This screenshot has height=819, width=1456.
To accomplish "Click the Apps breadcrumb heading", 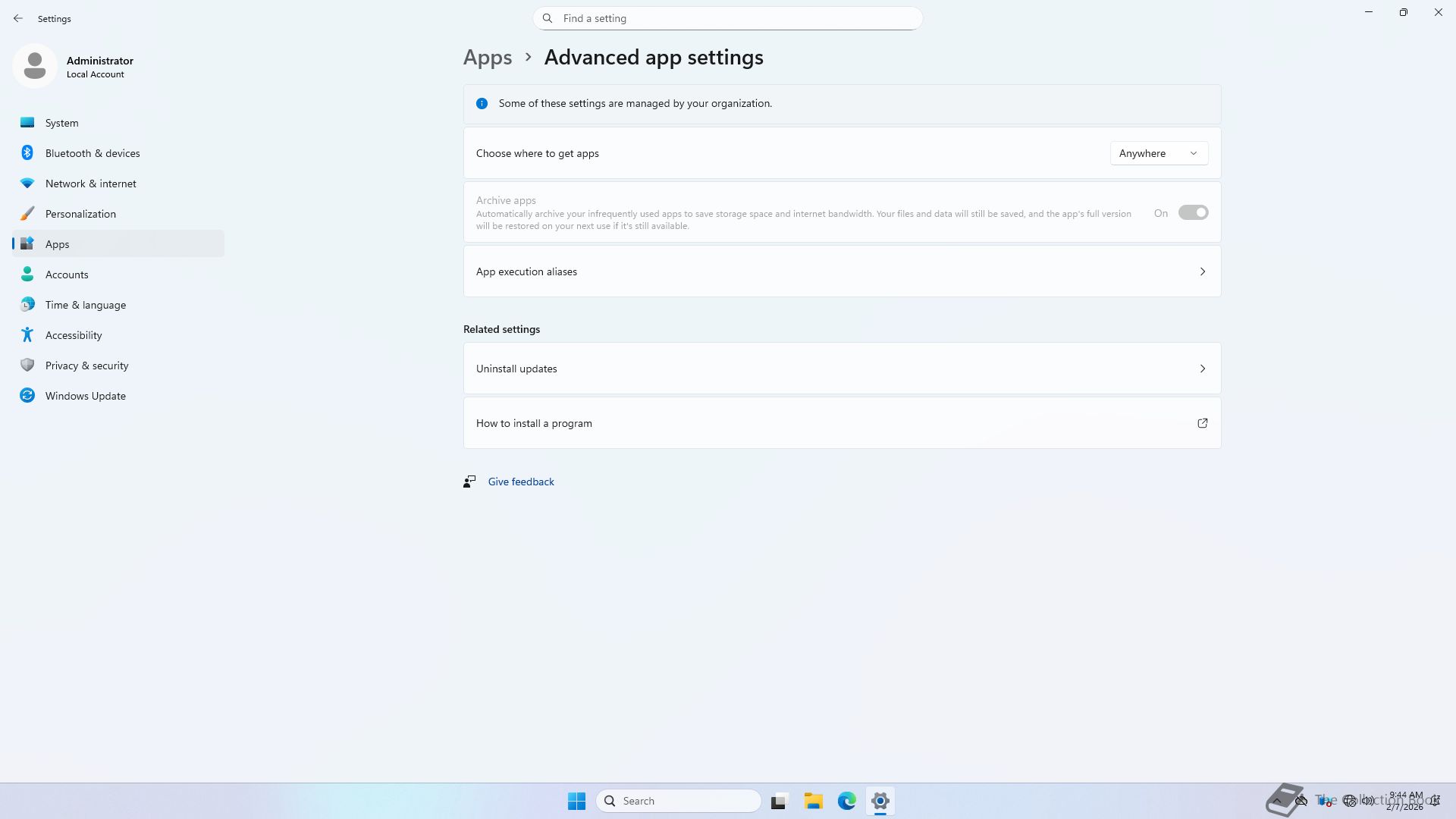I will pyautogui.click(x=488, y=58).
